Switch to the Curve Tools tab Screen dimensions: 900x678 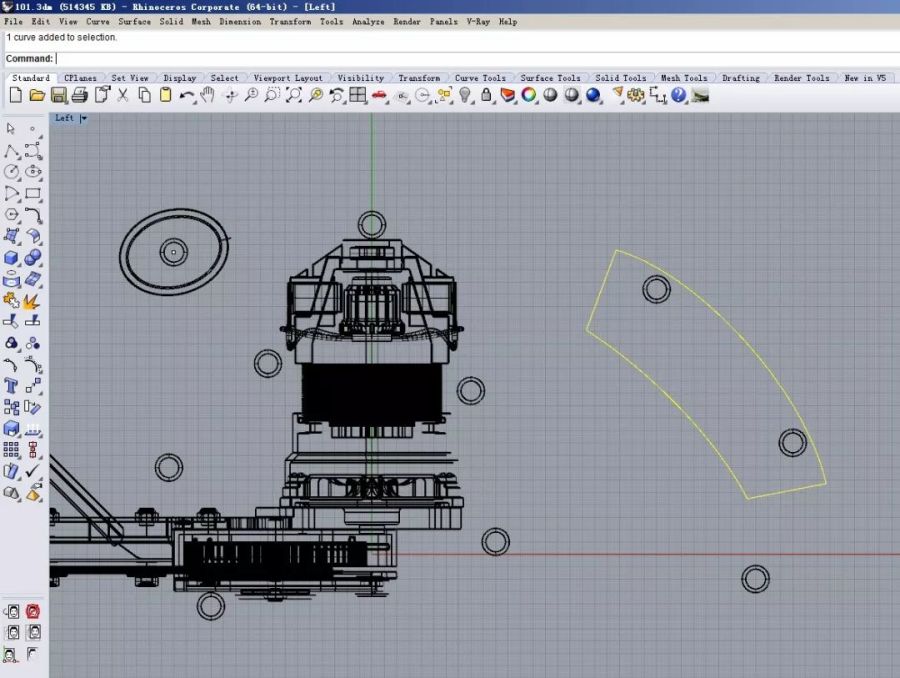pos(480,78)
